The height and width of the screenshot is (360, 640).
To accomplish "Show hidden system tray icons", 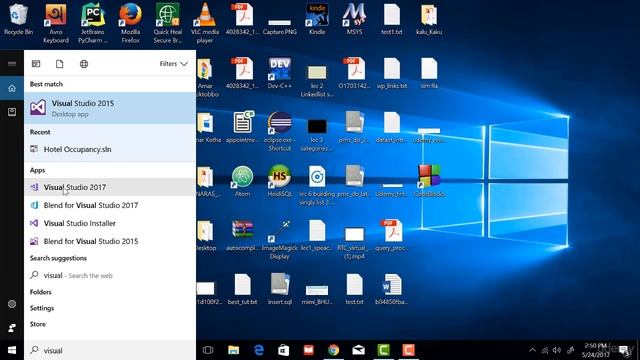I will [x=532, y=350].
